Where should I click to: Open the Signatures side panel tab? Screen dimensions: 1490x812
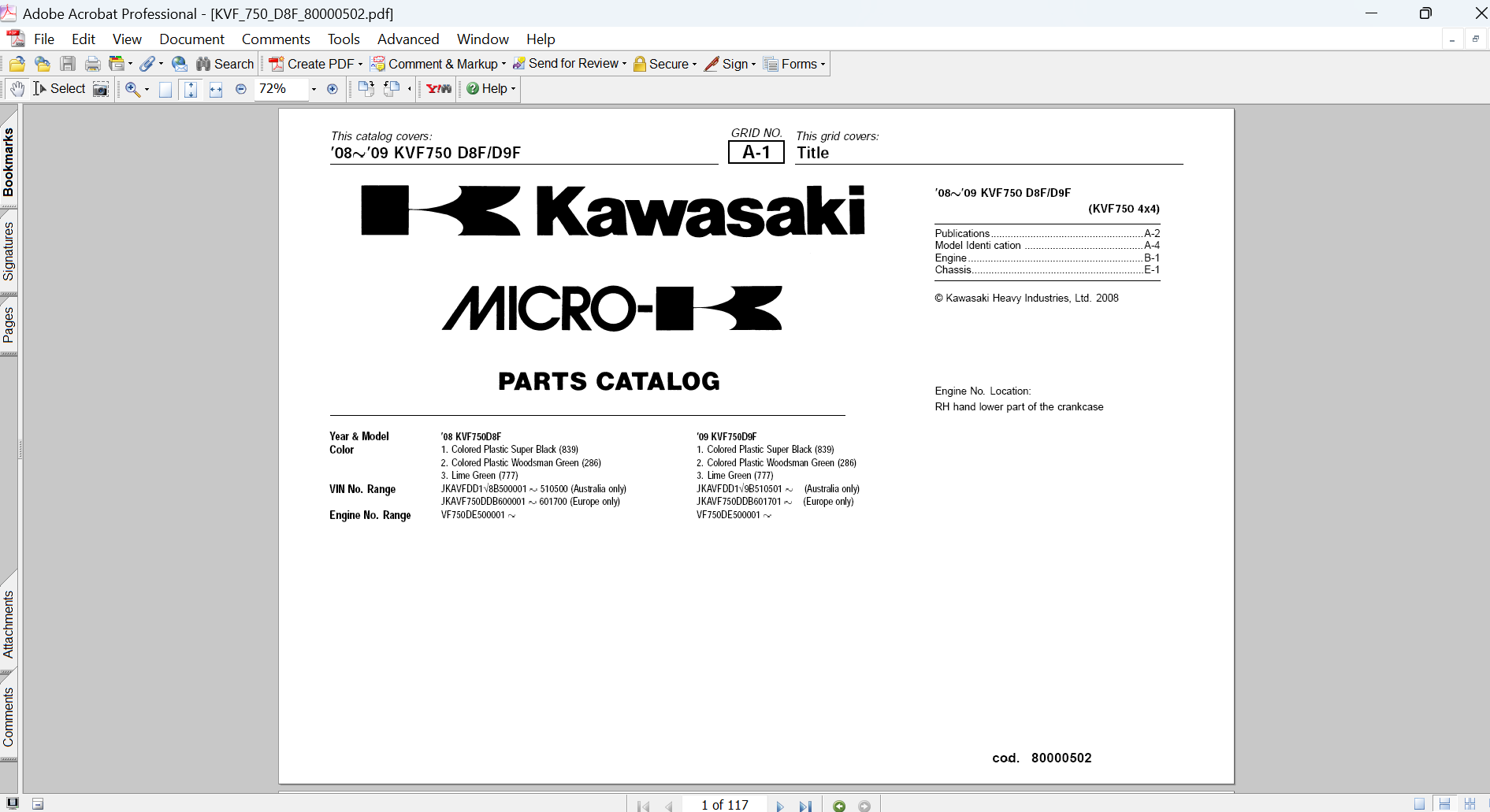(9, 251)
